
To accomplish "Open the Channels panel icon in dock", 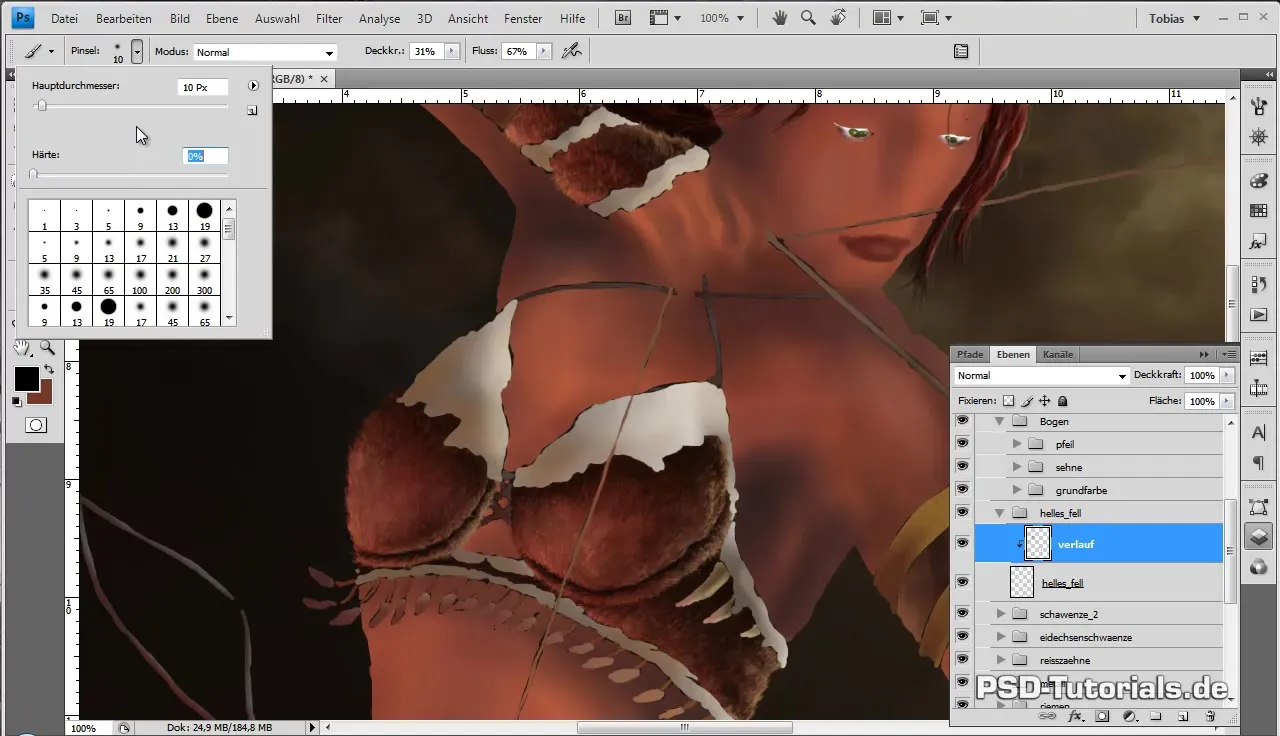I will coord(1259,567).
